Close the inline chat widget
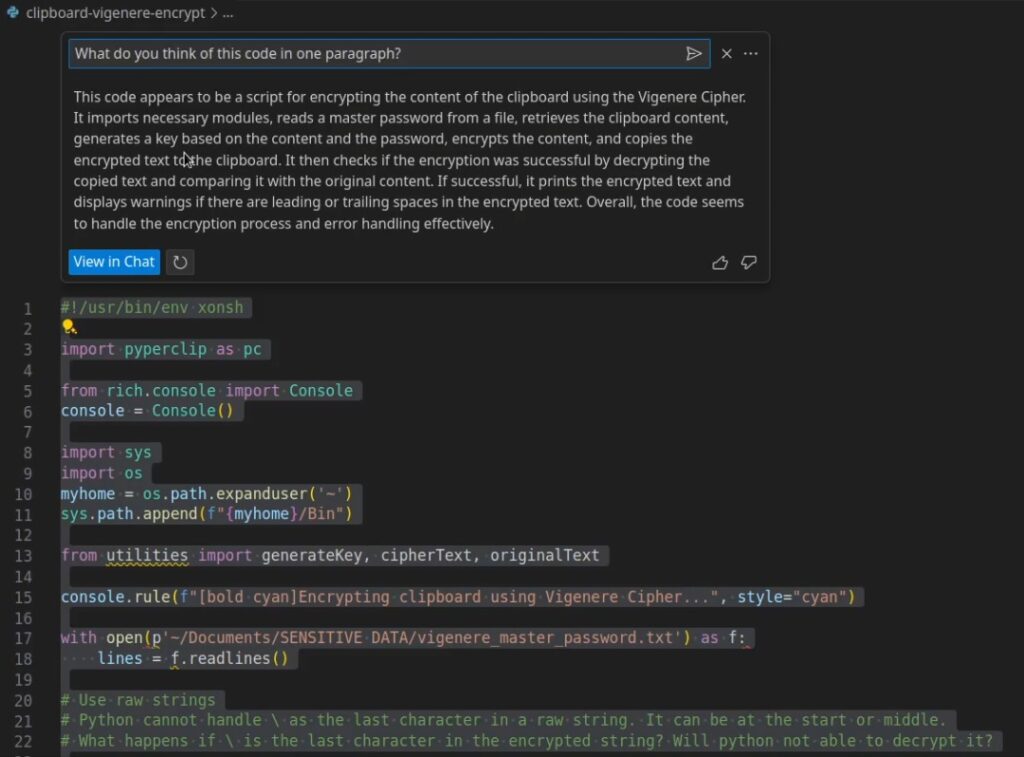Viewport: 1024px width, 757px height. [x=726, y=54]
